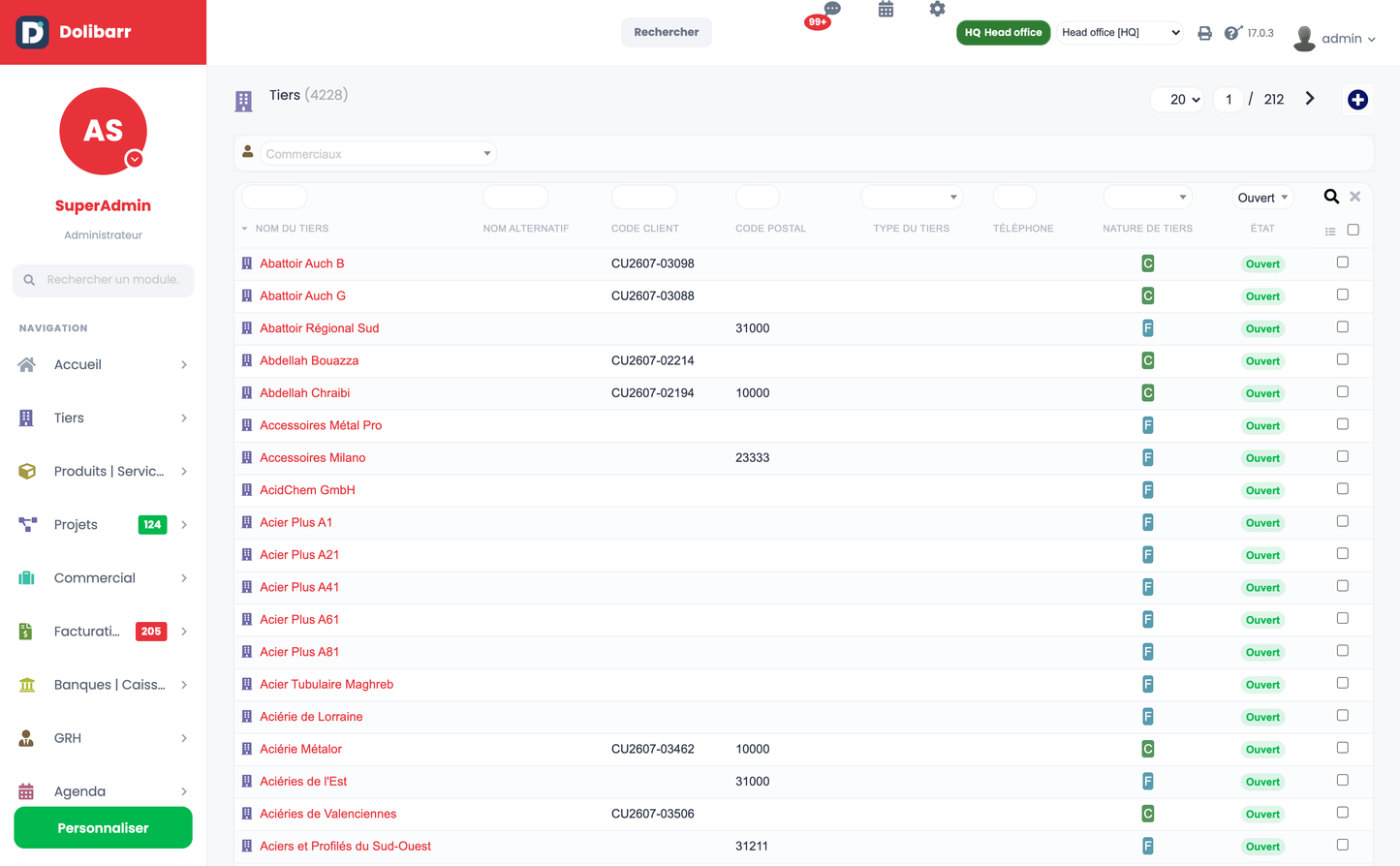Check the box for Aciérie Métalor
Viewport: 1400px width, 866px height.
1343,748
